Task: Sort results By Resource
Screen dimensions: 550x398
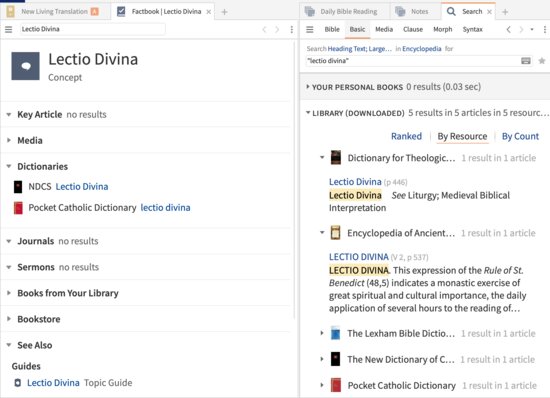Action: tap(462, 136)
